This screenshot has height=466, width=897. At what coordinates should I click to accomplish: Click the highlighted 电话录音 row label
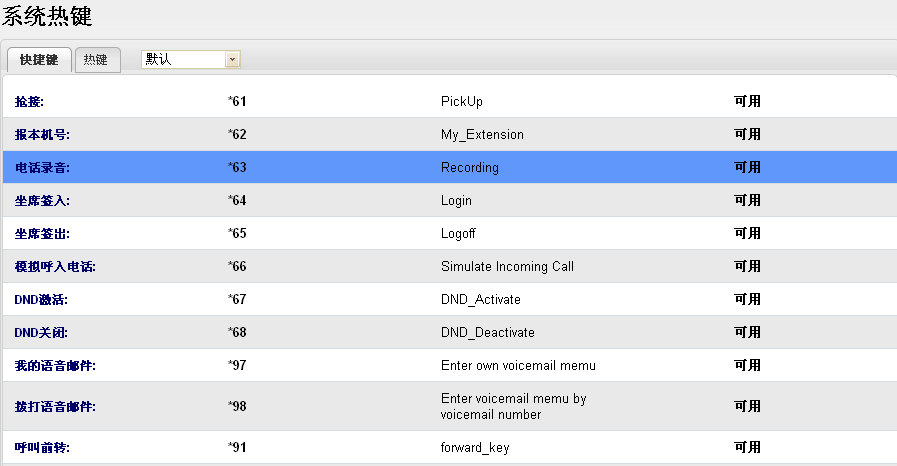click(42, 168)
